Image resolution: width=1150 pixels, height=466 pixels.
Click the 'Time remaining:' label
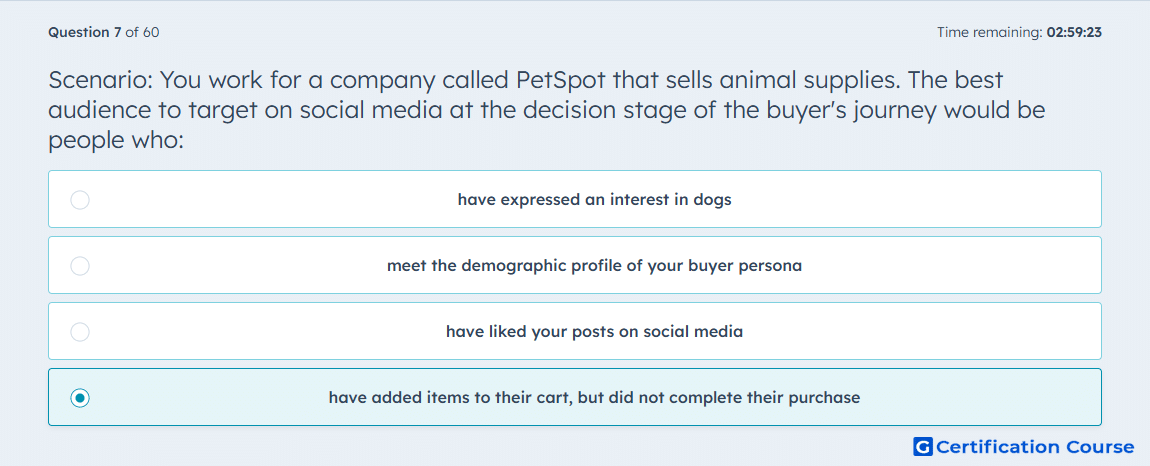pyautogui.click(x=989, y=32)
